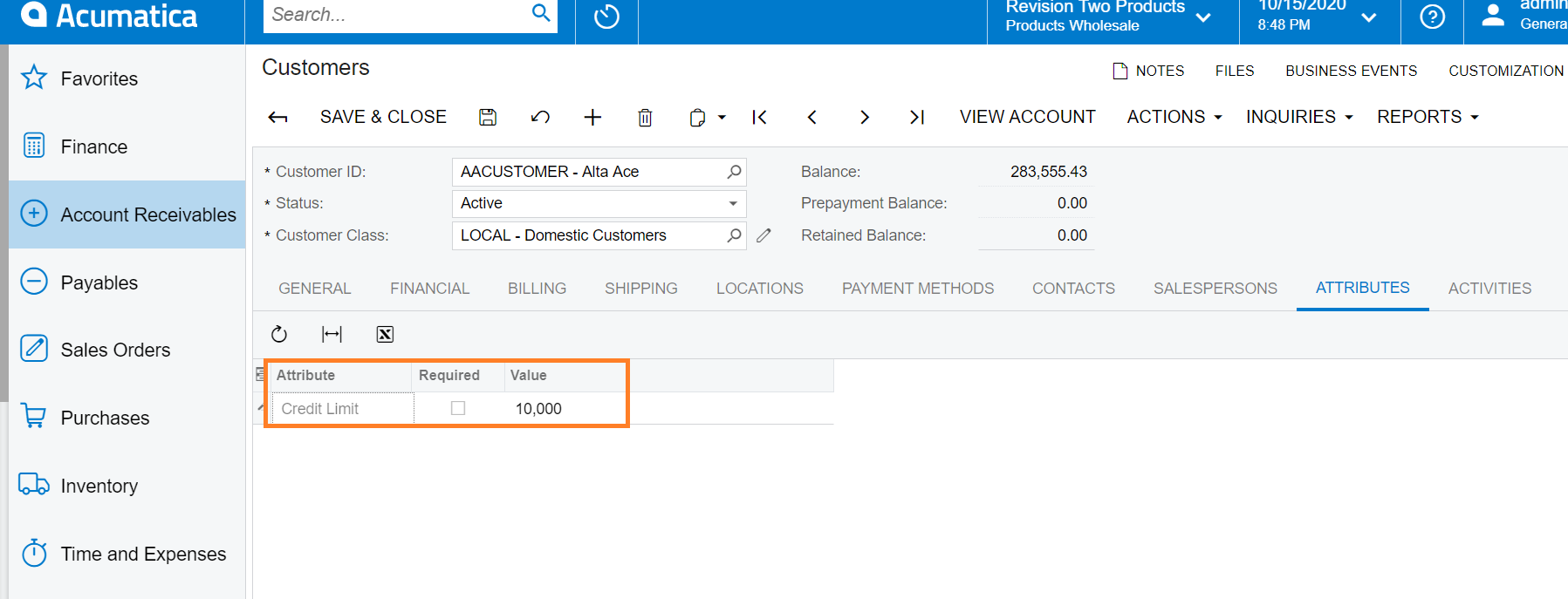Go to the previous record
The height and width of the screenshot is (599, 1568).
point(811,117)
